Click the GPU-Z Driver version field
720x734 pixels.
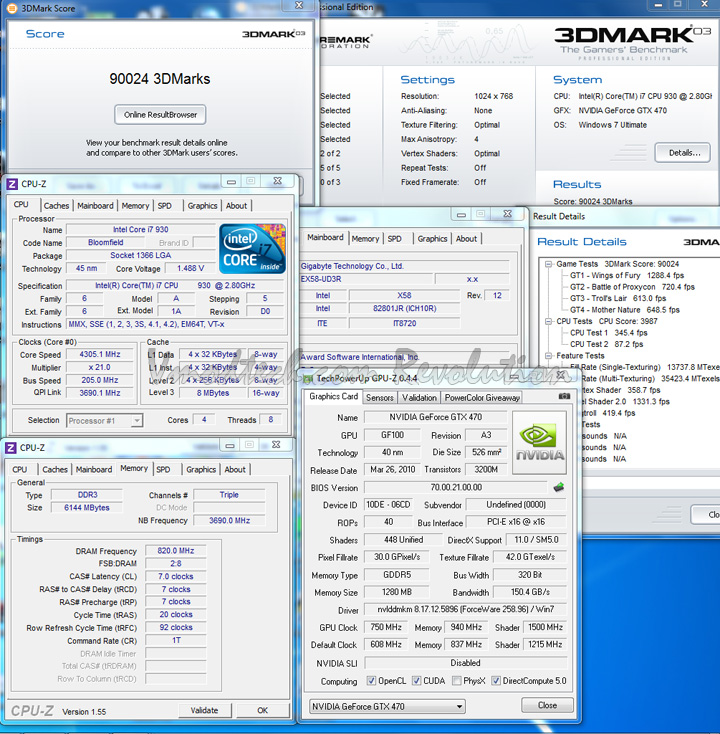point(465,609)
